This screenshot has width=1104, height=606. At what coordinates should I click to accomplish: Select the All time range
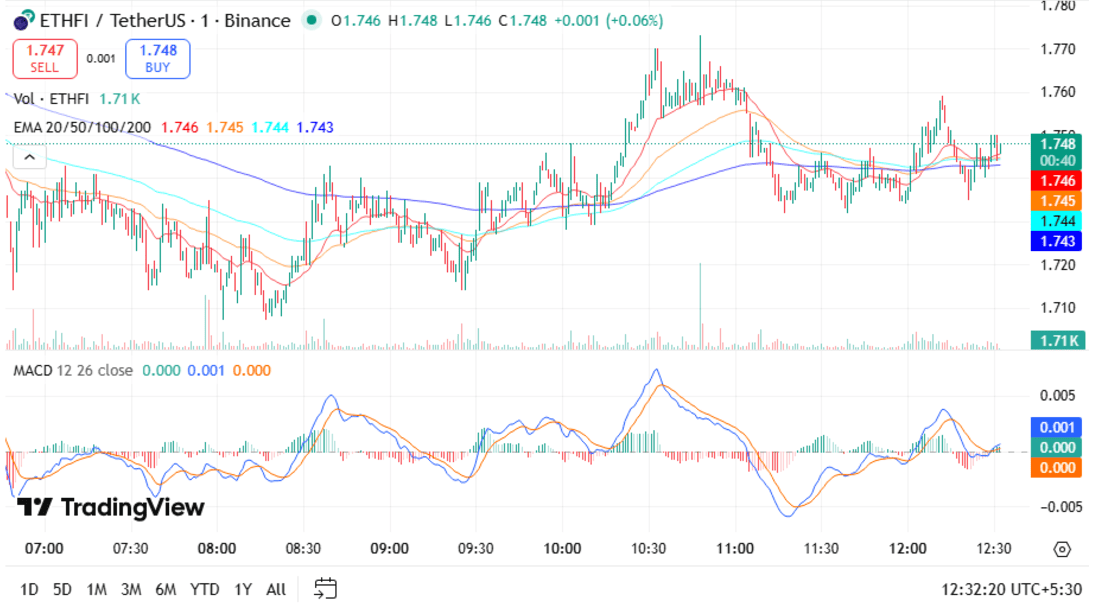tap(276, 589)
